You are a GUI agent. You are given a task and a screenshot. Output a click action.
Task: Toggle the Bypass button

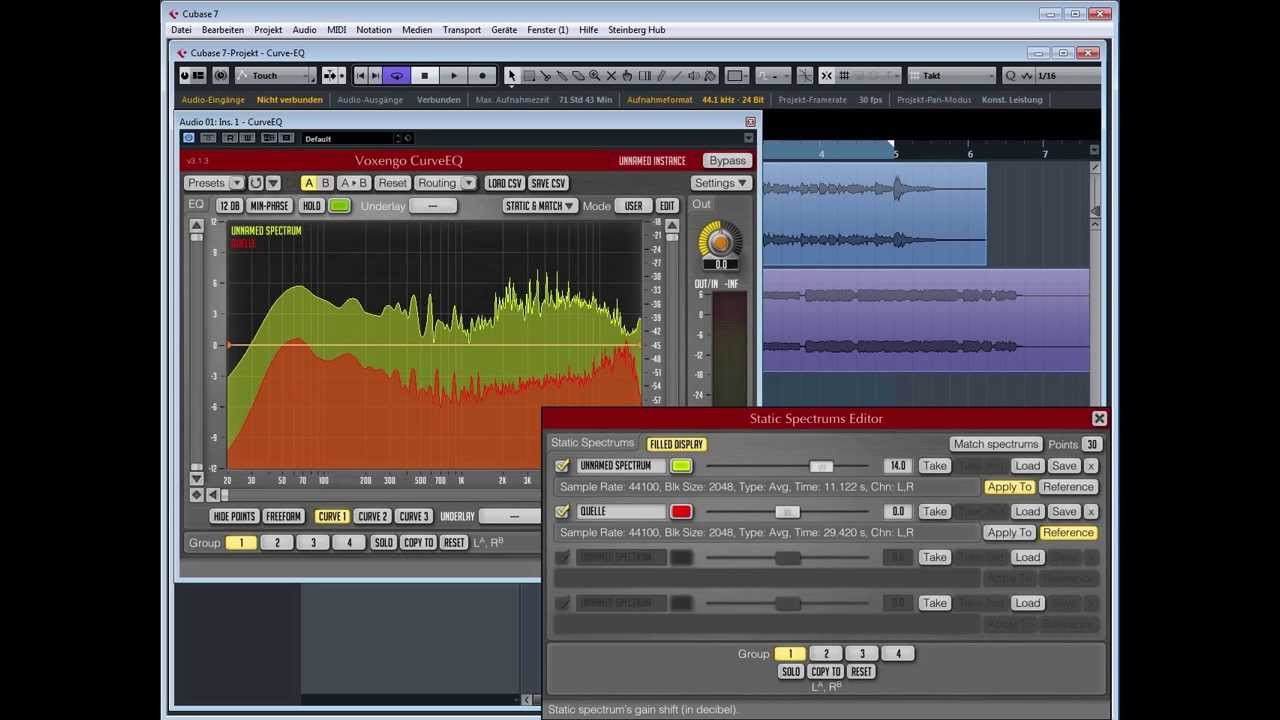tap(727, 161)
